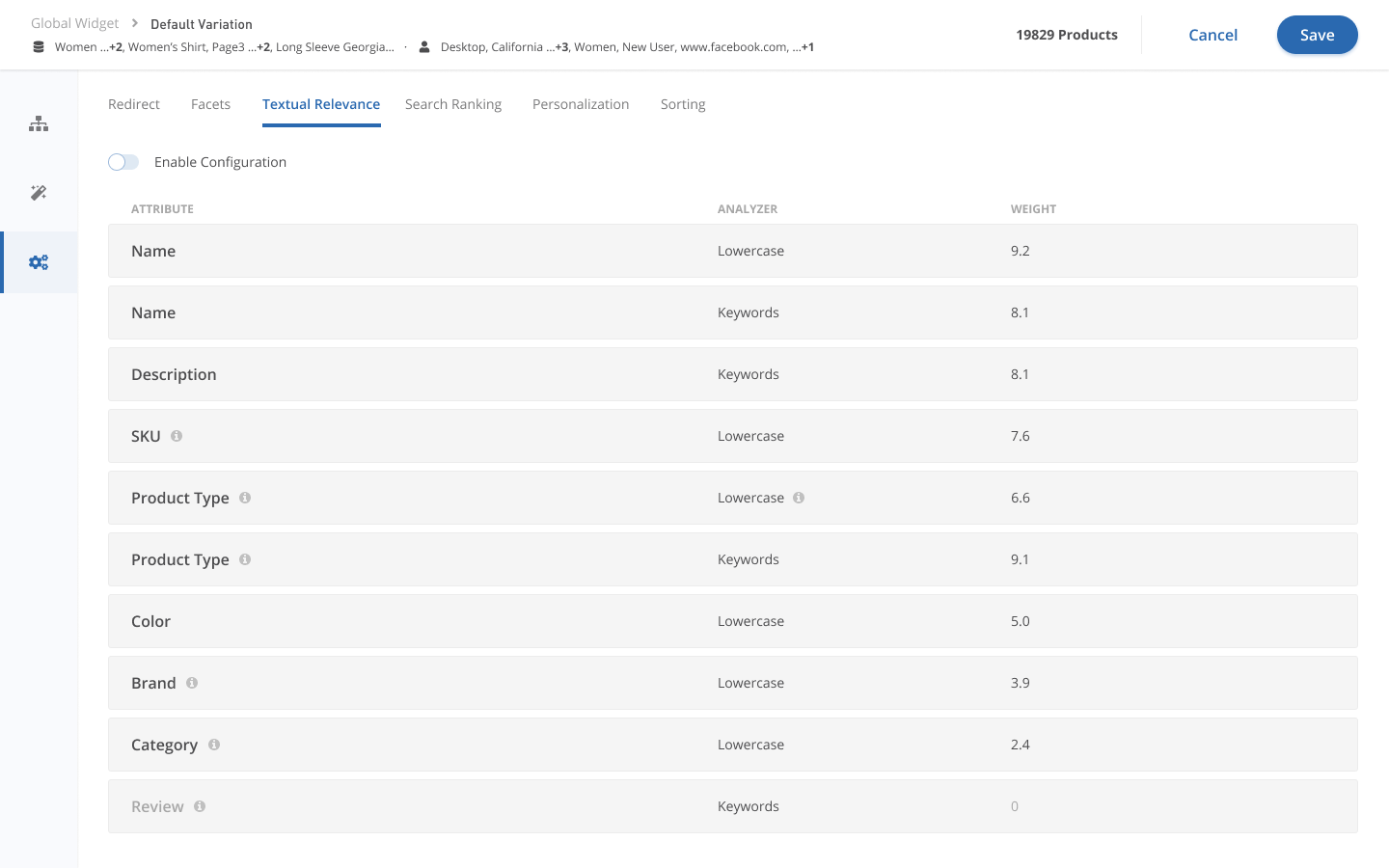Click the user audience icon in header
Image resolution: width=1389 pixels, height=868 pixels.
coord(424,46)
